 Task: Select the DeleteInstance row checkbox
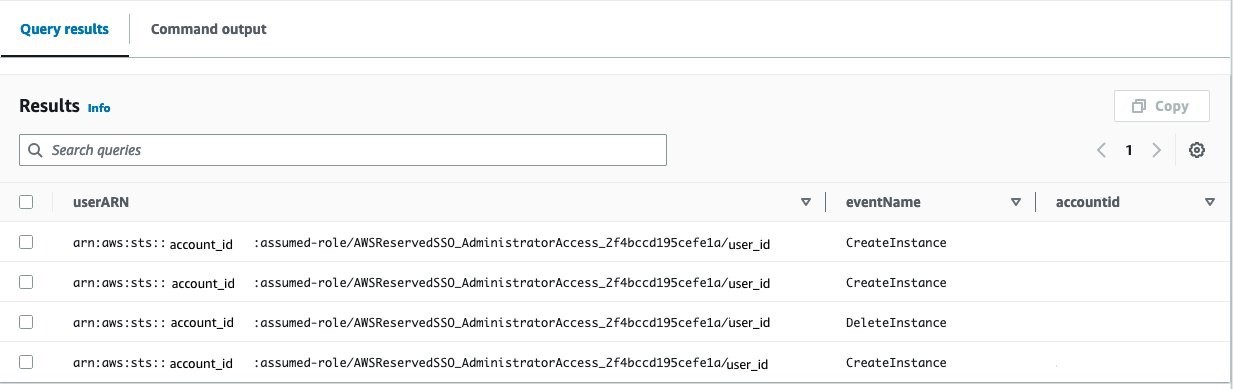point(27,322)
